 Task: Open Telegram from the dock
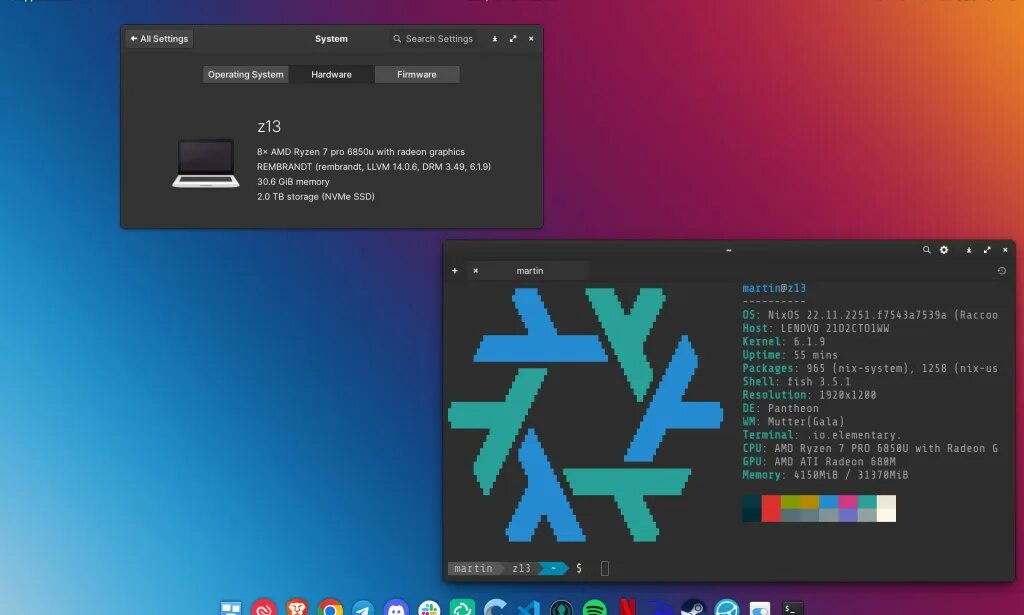pos(363,608)
